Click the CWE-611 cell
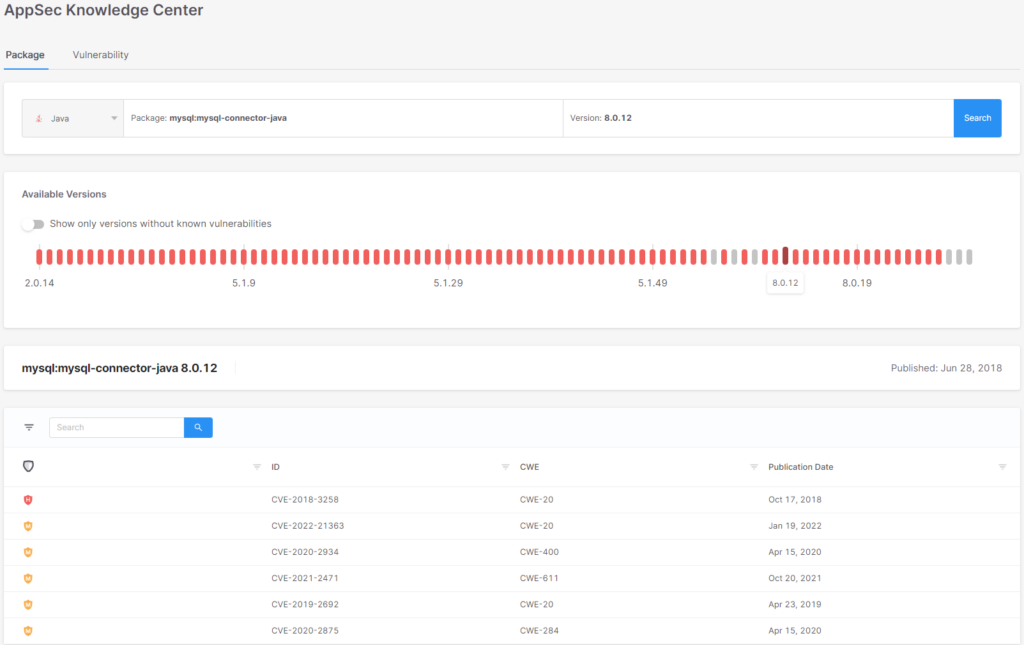 539,578
